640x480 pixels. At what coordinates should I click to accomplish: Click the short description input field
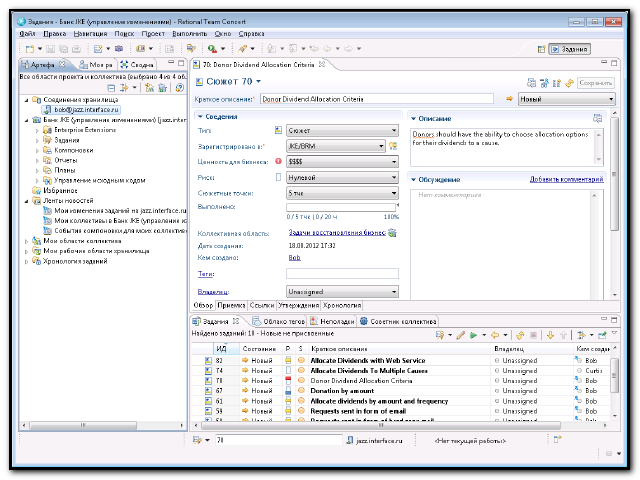point(377,99)
